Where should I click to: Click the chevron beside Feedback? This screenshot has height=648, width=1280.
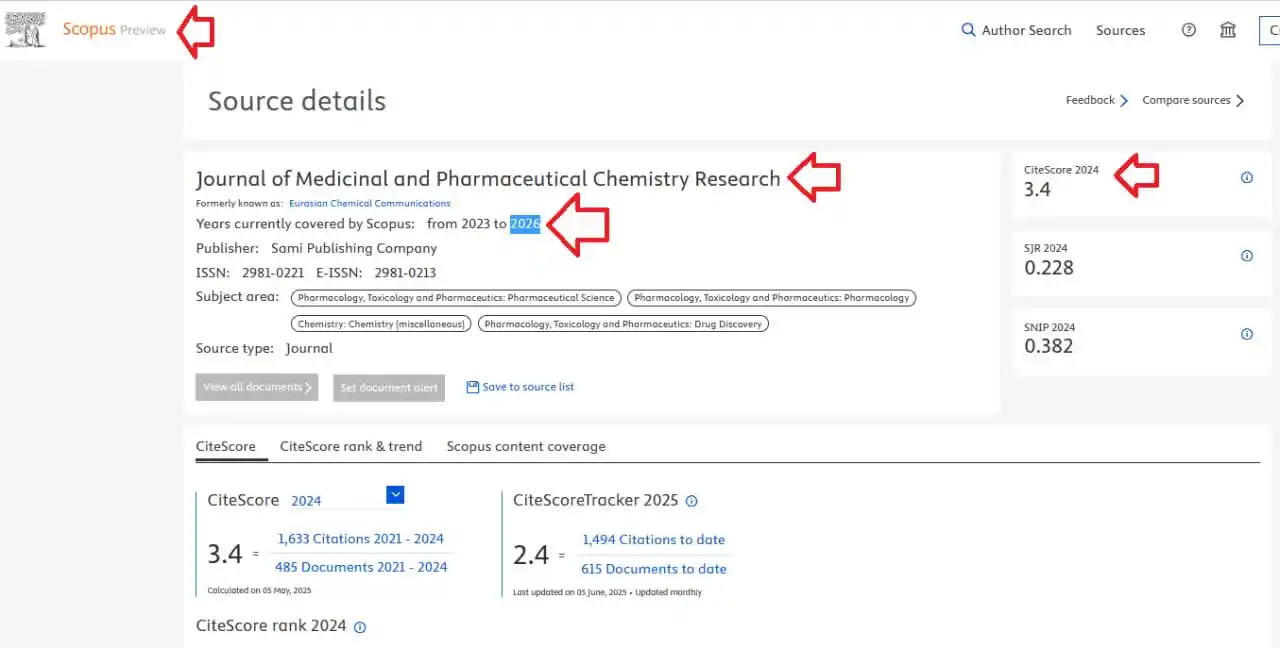click(x=1124, y=100)
